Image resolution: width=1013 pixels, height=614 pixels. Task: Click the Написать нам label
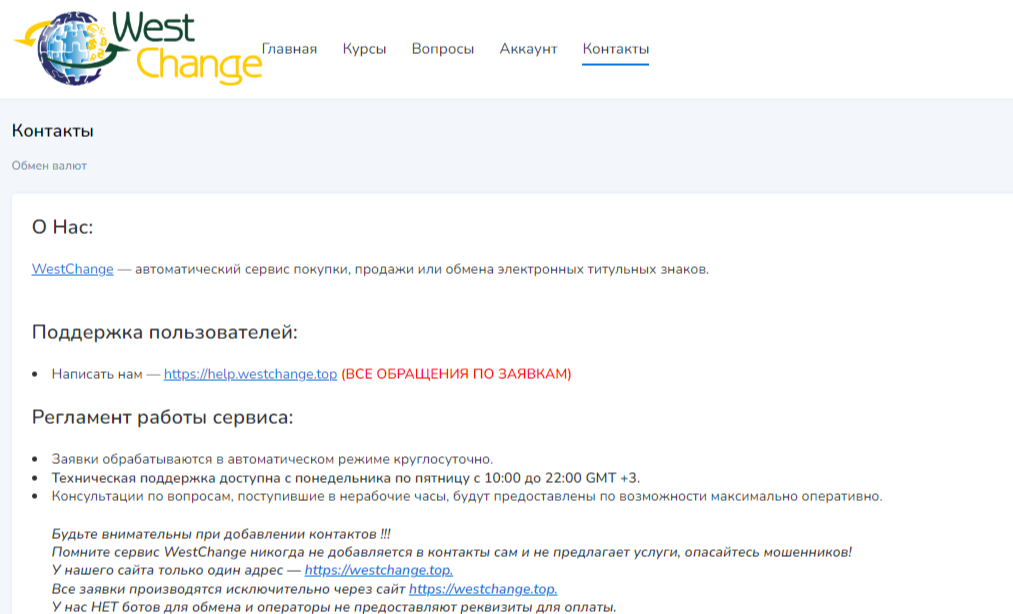(97, 374)
